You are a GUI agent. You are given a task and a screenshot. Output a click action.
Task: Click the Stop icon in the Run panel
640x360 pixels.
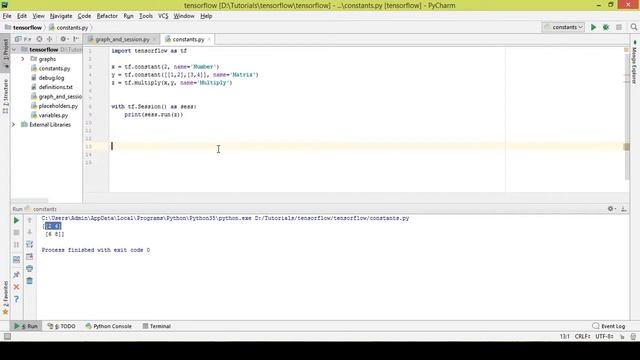[x=16, y=232]
